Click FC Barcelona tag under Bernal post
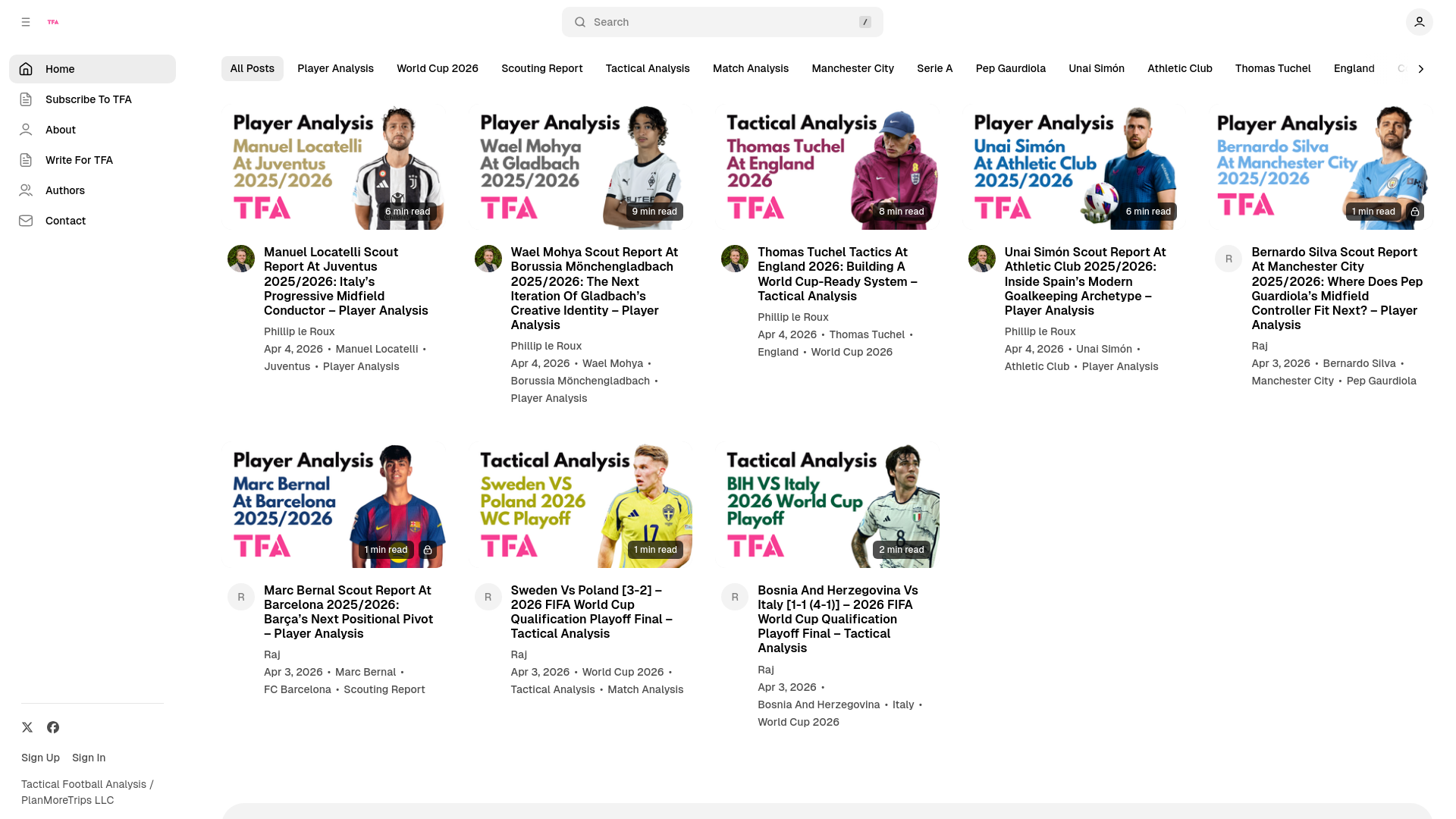The width and height of the screenshot is (1456, 819). tap(297, 689)
